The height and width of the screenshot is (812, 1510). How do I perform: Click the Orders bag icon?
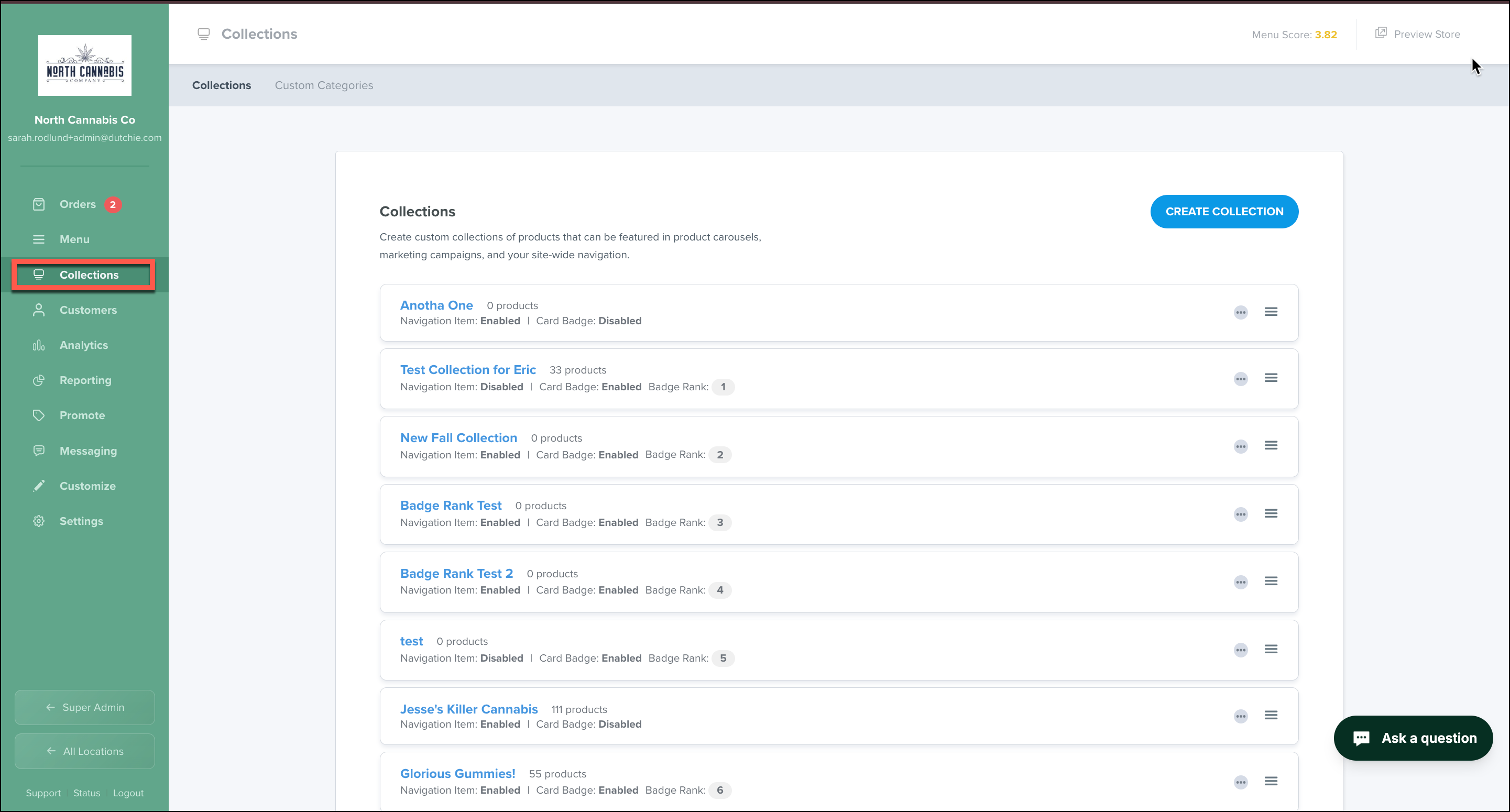(39, 204)
